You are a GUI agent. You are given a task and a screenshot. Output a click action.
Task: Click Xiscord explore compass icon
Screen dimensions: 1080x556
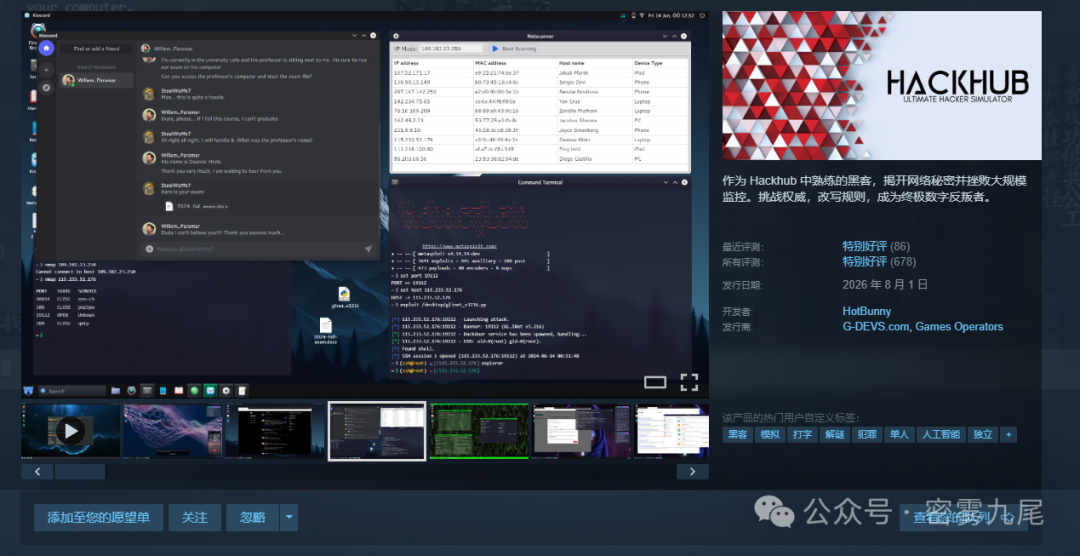click(x=46, y=87)
